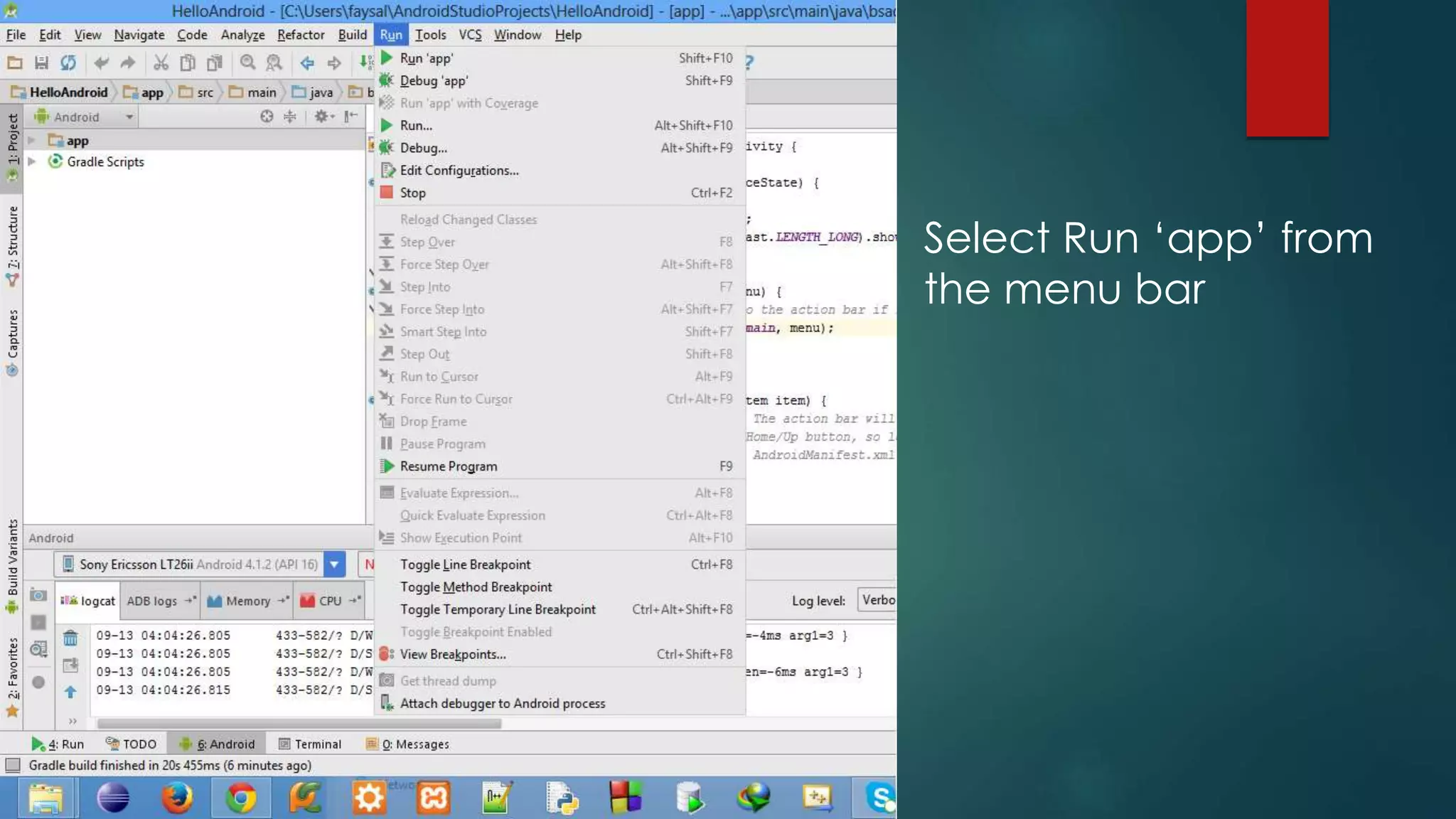Click the java breadcrumb folder
Image resolution: width=1456 pixels, height=819 pixels.
coord(314,92)
